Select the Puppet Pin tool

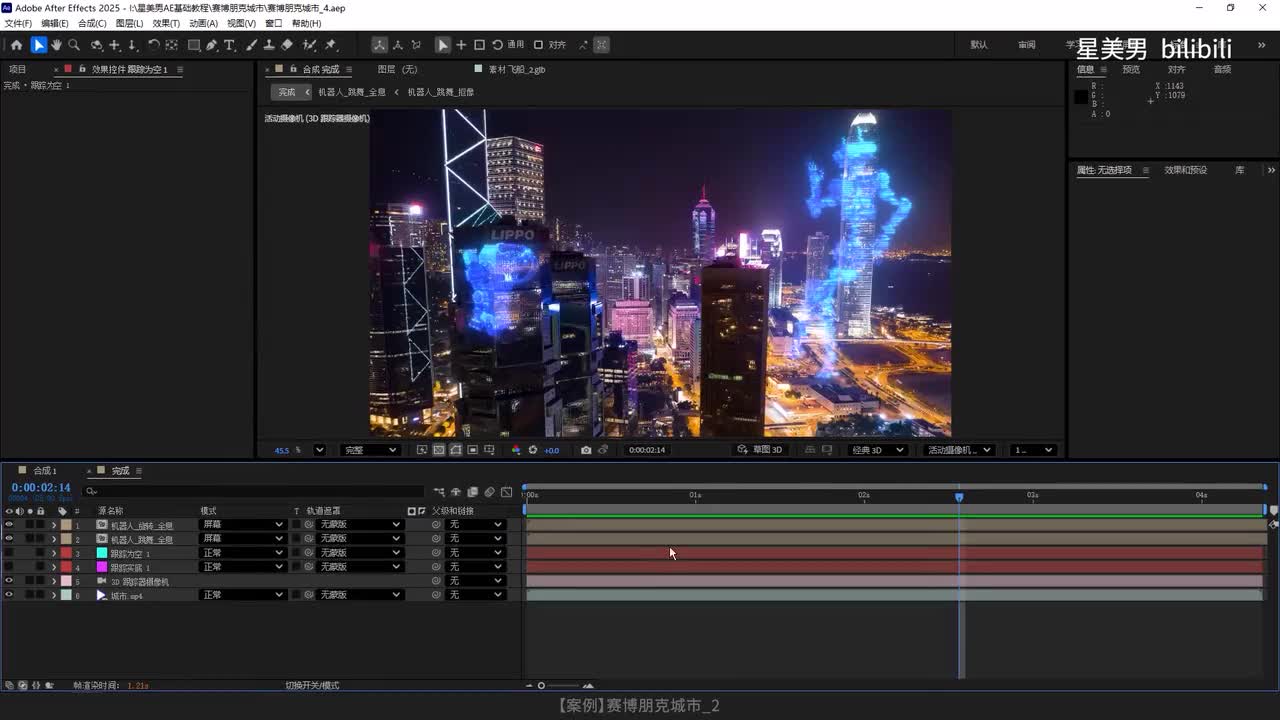point(331,45)
